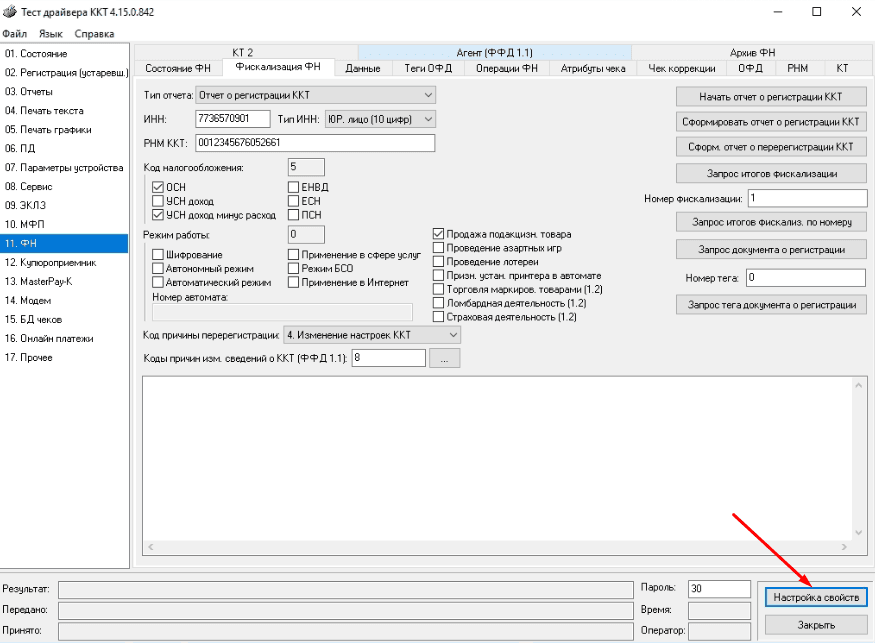Switch to the Состояние ФН tab
875x643 pixels.
[177, 69]
